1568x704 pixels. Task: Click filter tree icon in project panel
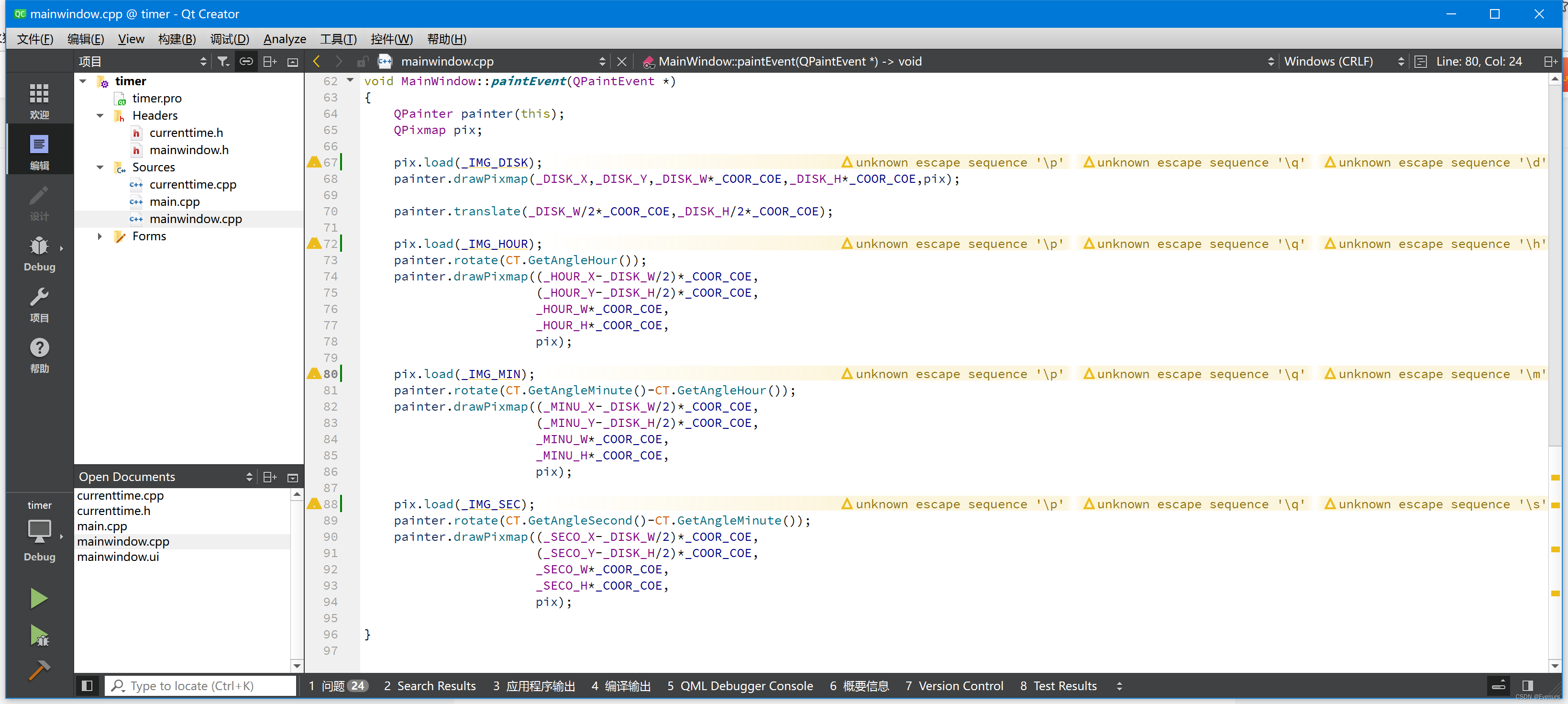click(x=223, y=62)
